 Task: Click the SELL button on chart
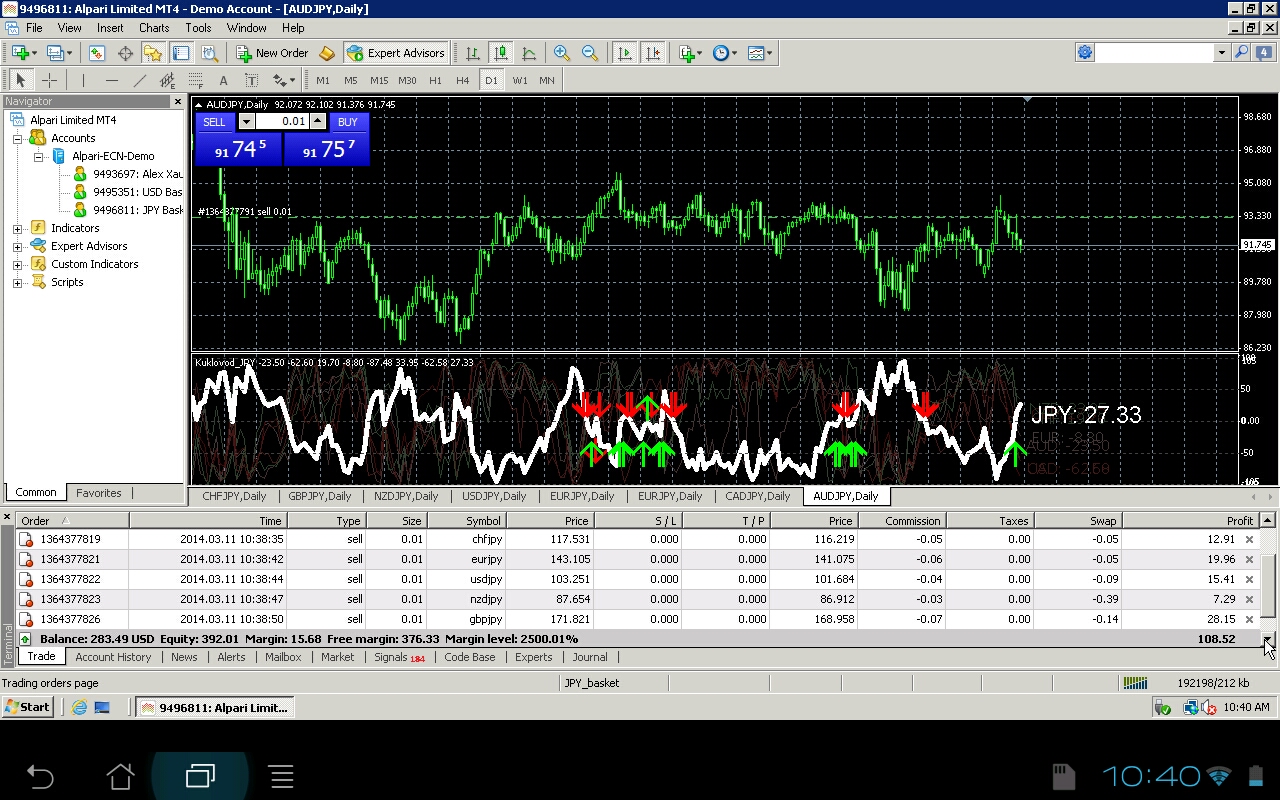pos(215,122)
